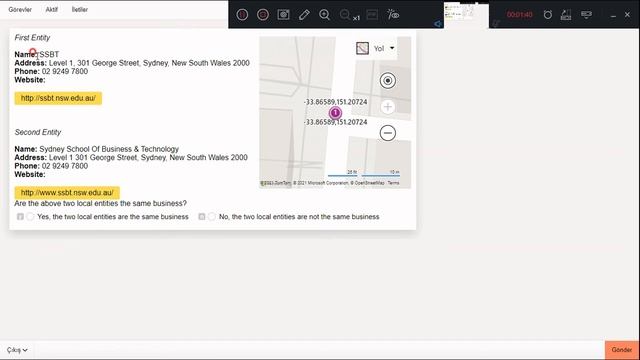The height and width of the screenshot is (360, 640).
Task: Close the recorder toolbar
Action: [627, 15]
